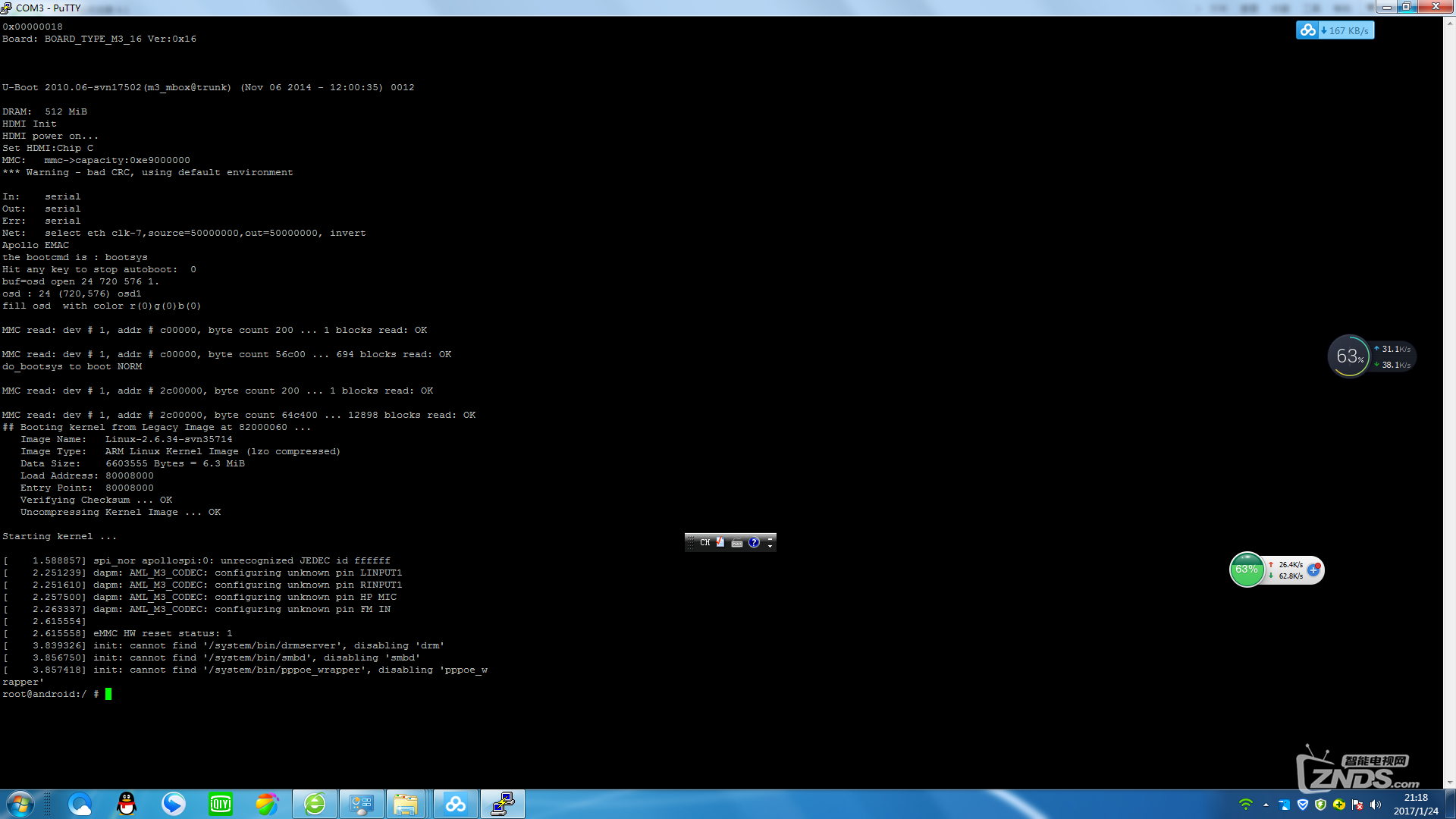Click 'Hit any key to stop autoboot' line
The image size is (1456, 819).
99,269
